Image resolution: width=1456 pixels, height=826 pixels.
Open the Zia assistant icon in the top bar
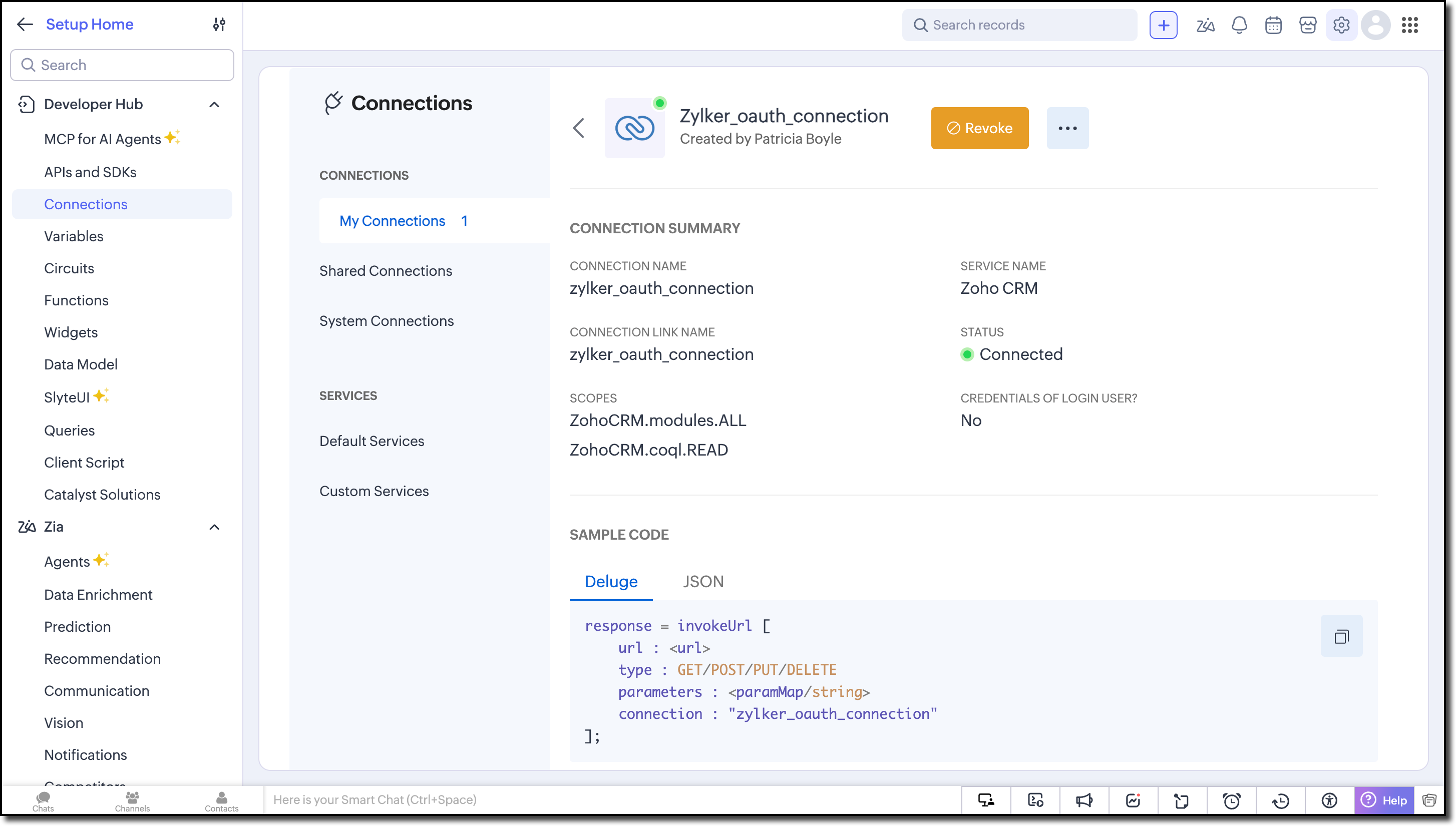tap(1205, 25)
